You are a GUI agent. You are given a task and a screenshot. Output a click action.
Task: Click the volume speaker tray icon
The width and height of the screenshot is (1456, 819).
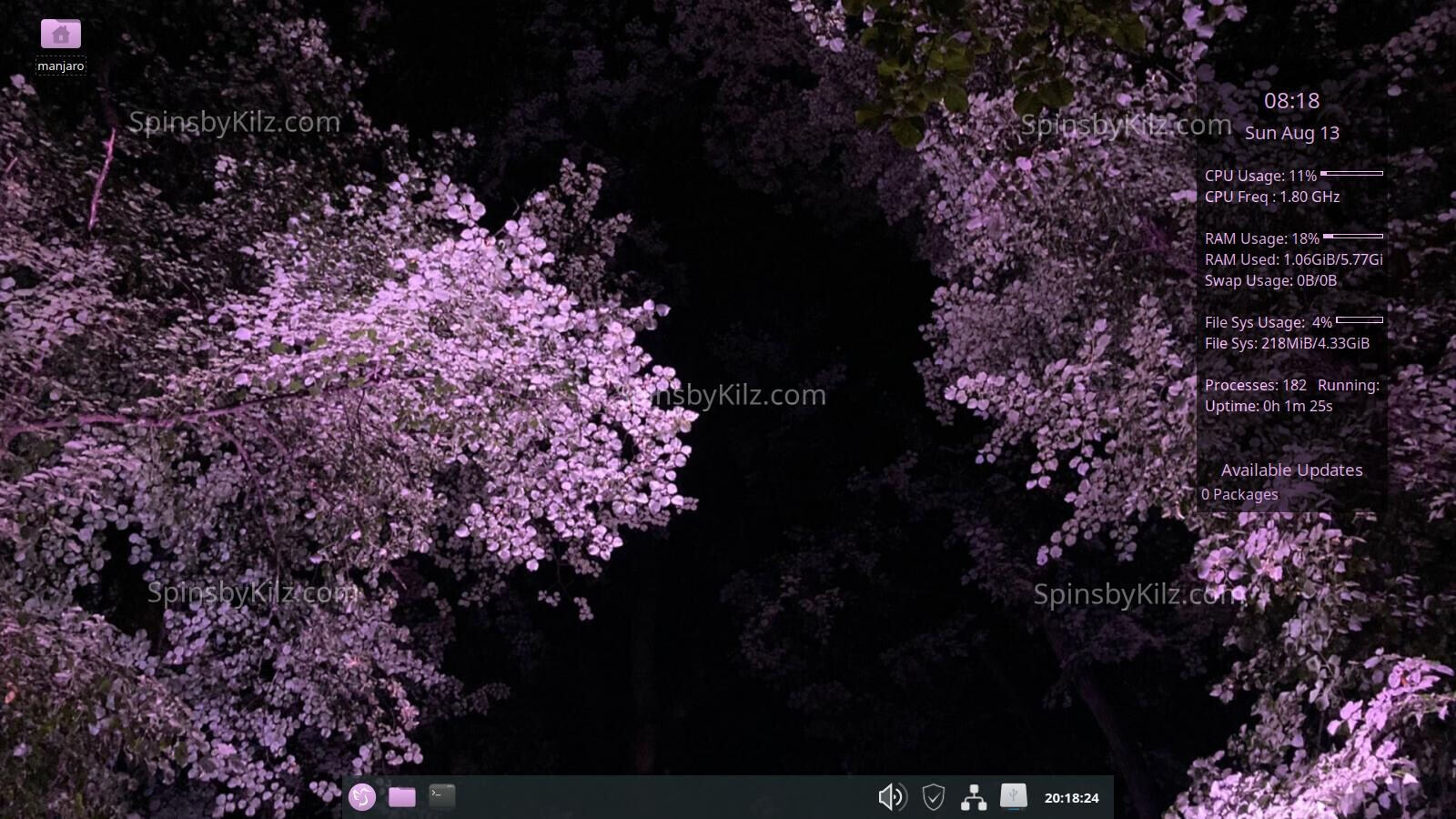pos(891,797)
